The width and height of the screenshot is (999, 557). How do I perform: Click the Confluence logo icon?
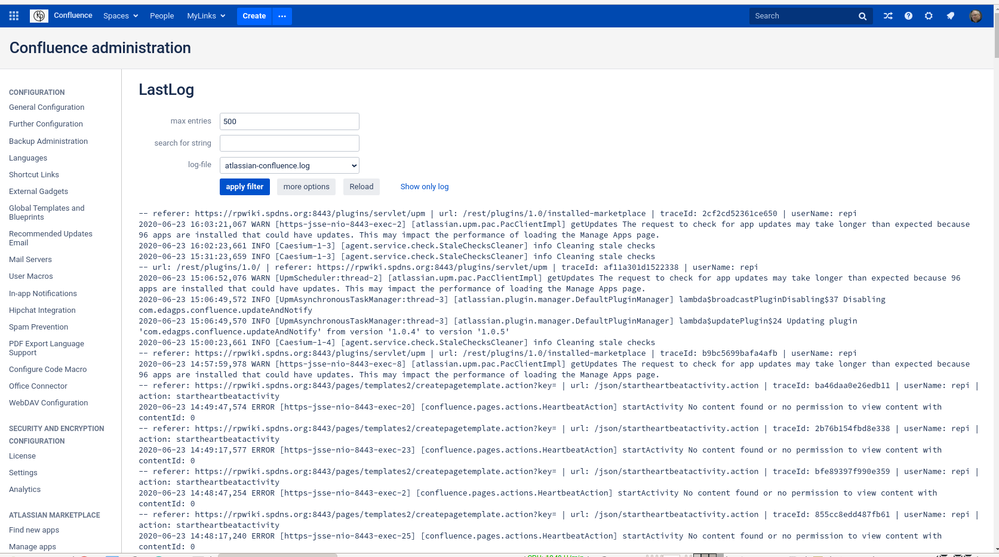click(x=39, y=16)
